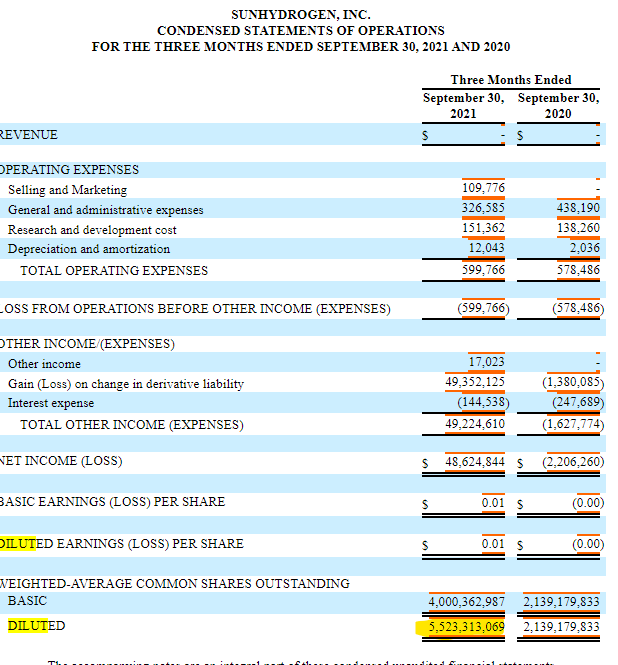Select the 151,362 value
618x665 pixels.
(x=483, y=228)
